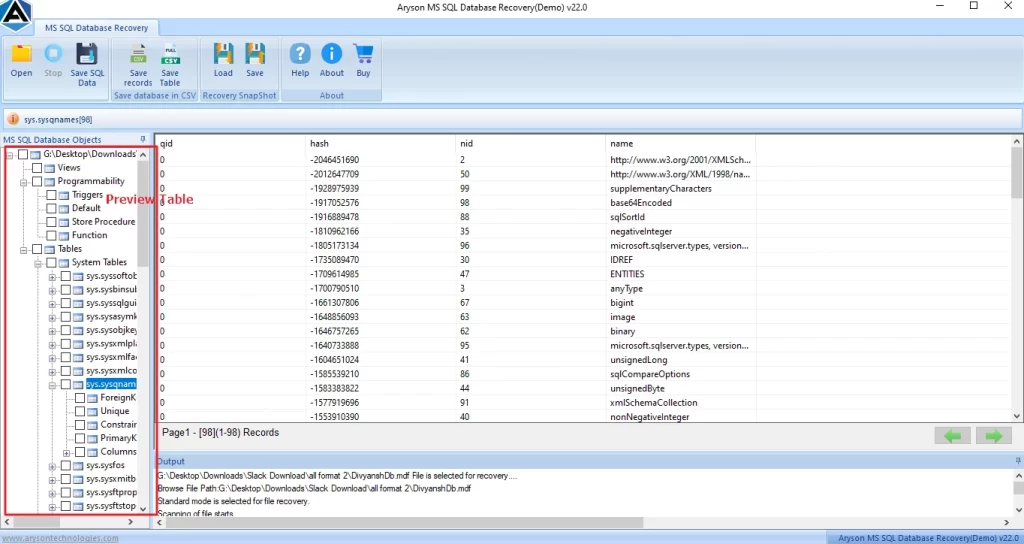This screenshot has height=544, width=1024.
Task: Switch to MS SQL Database Recovery tab
Action: pos(96,28)
